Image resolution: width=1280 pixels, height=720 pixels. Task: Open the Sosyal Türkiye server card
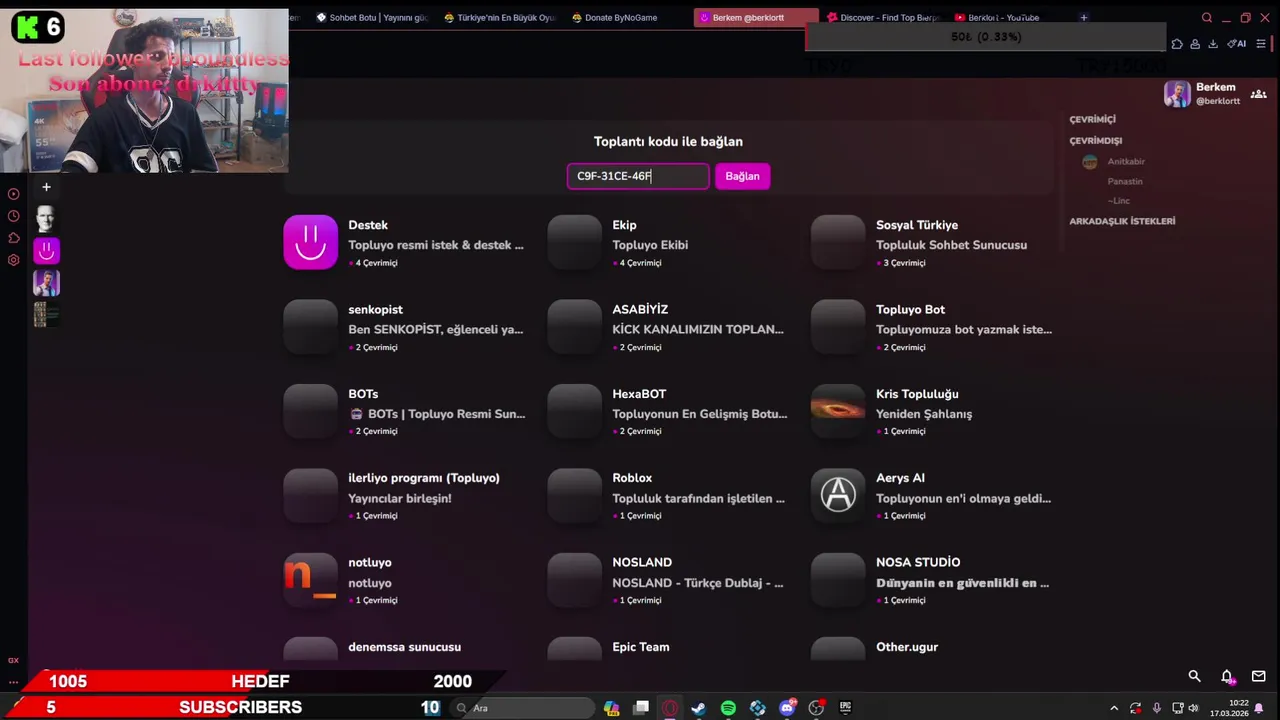934,243
